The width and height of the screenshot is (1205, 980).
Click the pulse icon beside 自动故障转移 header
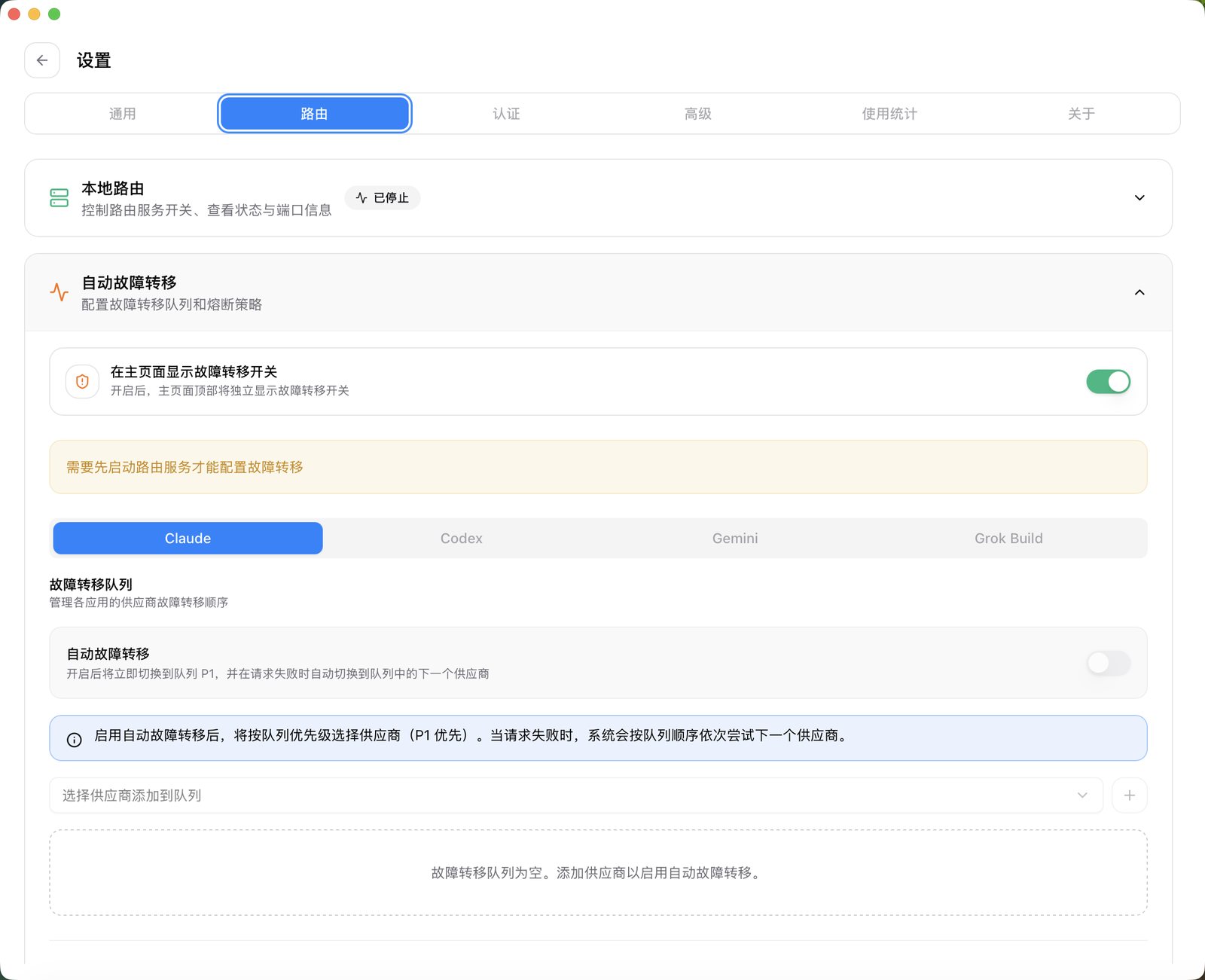pyautogui.click(x=59, y=292)
